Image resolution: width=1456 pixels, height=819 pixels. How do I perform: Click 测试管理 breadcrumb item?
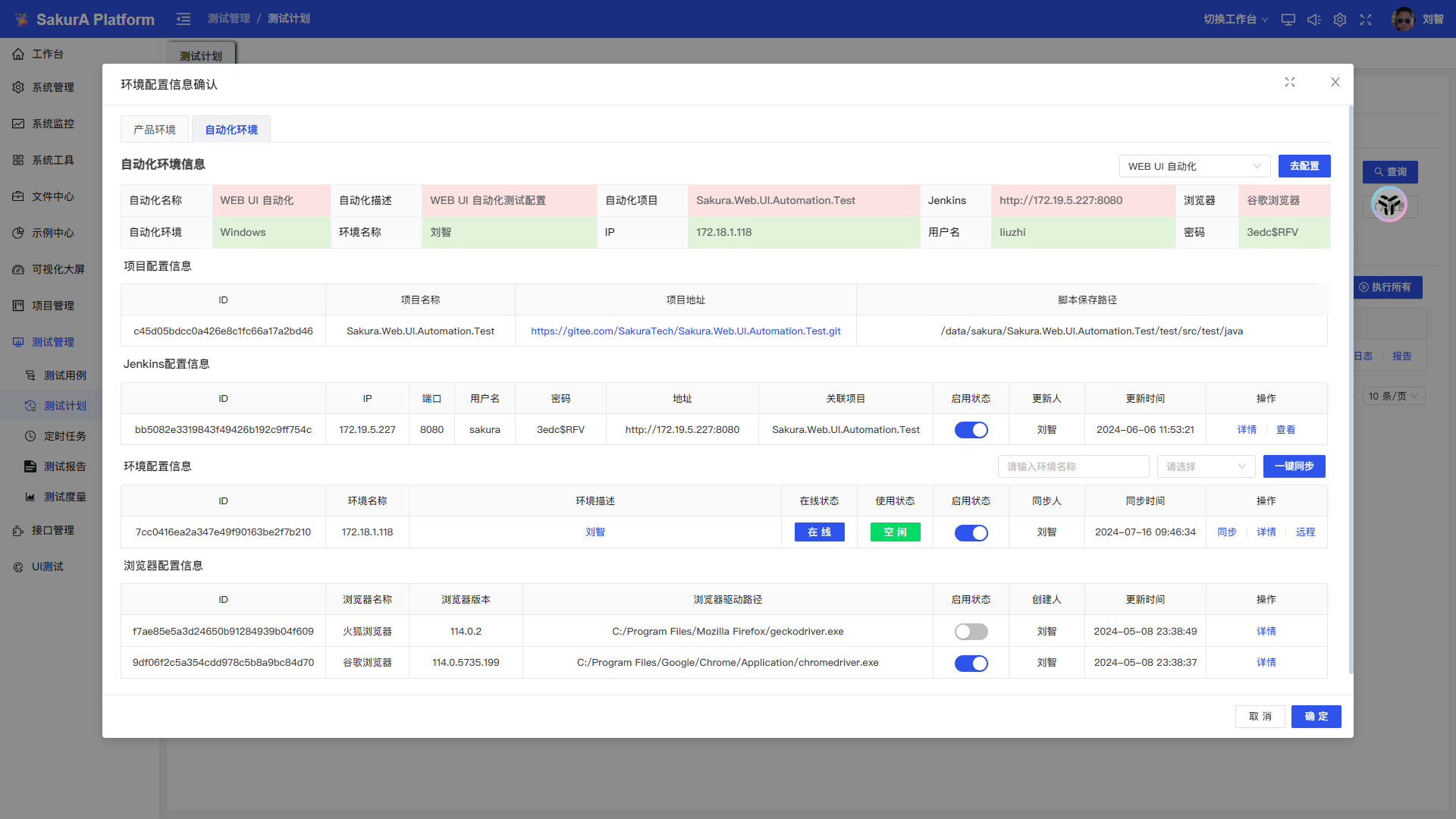tap(229, 19)
